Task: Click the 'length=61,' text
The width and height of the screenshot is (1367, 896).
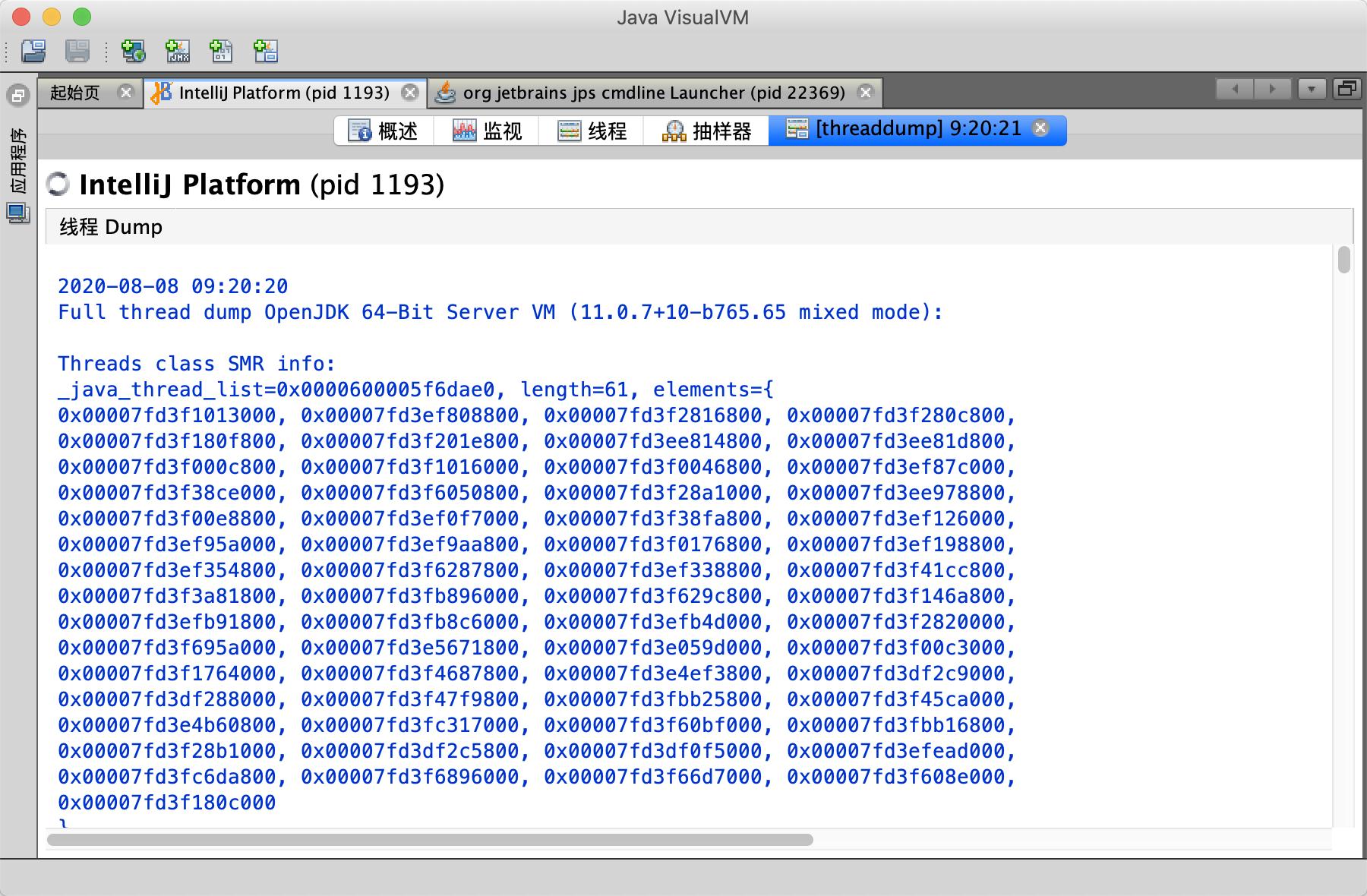Action: (580, 390)
